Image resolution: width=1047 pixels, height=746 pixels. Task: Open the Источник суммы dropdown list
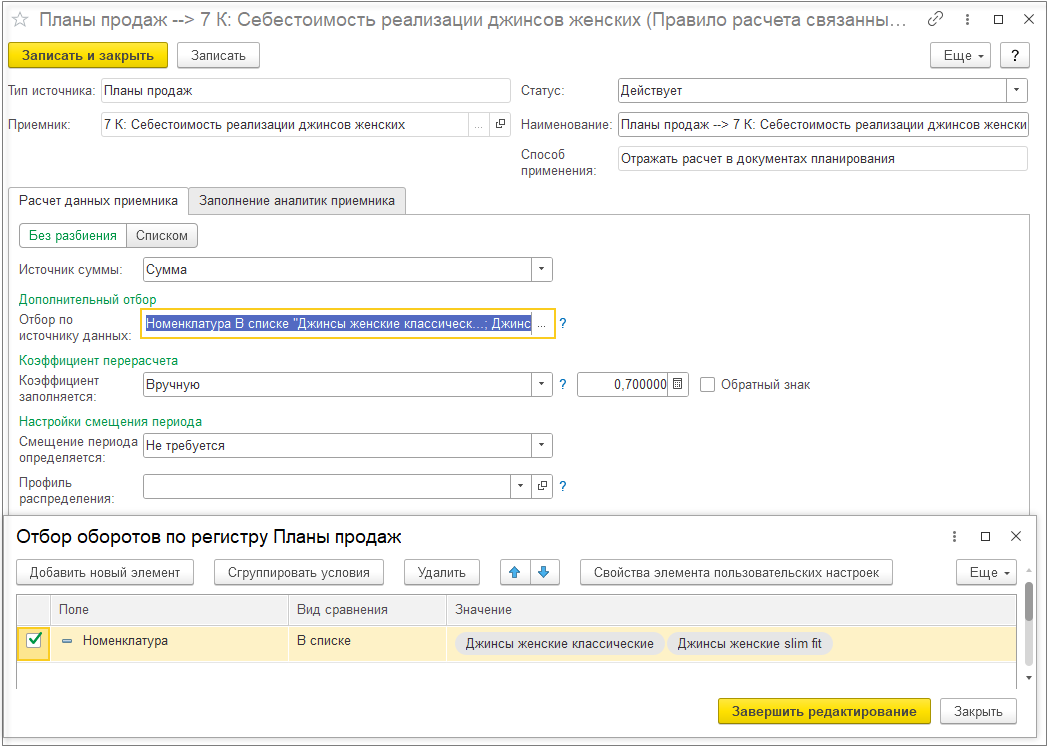click(x=541, y=269)
